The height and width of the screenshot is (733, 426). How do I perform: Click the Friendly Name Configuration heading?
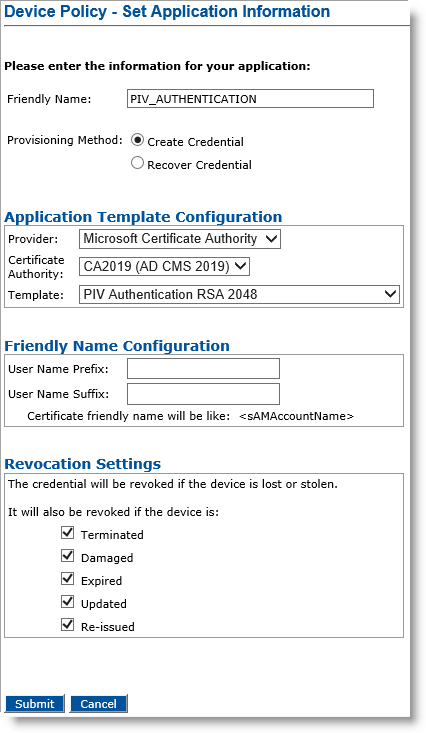pyautogui.click(x=117, y=346)
